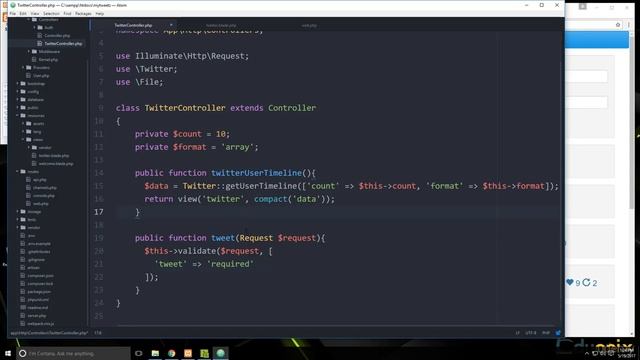Open the File menu
640x360 pixels.
click(13, 13)
